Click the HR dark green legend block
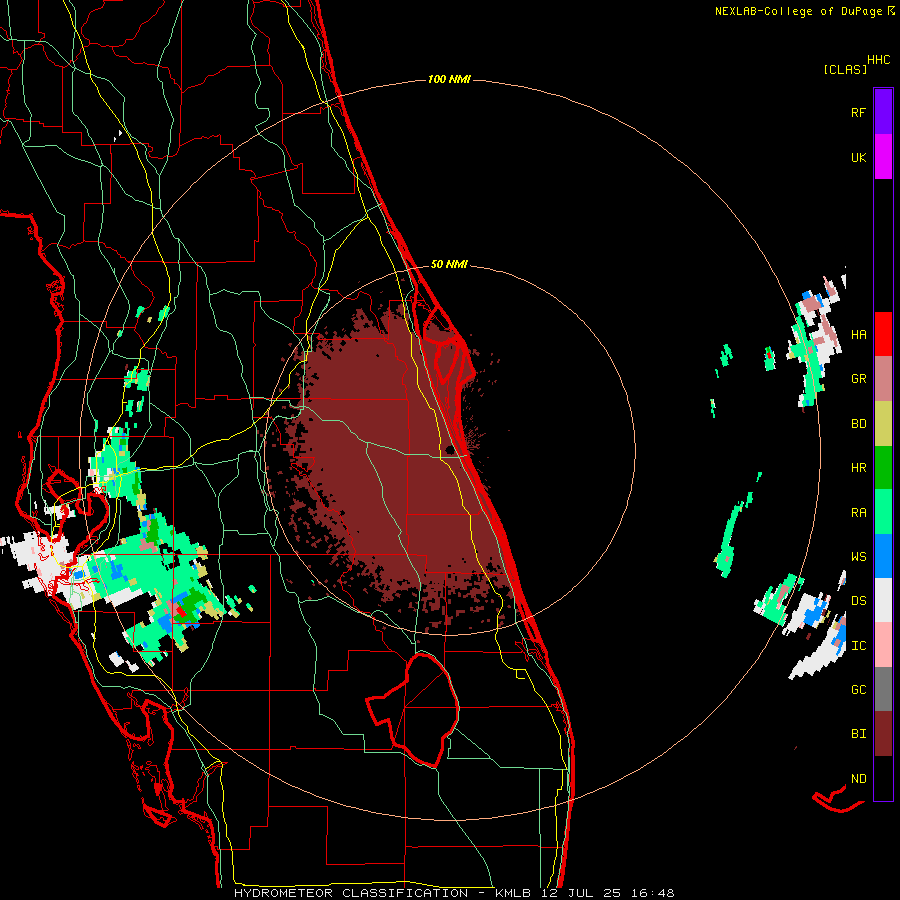 pyautogui.click(x=883, y=468)
